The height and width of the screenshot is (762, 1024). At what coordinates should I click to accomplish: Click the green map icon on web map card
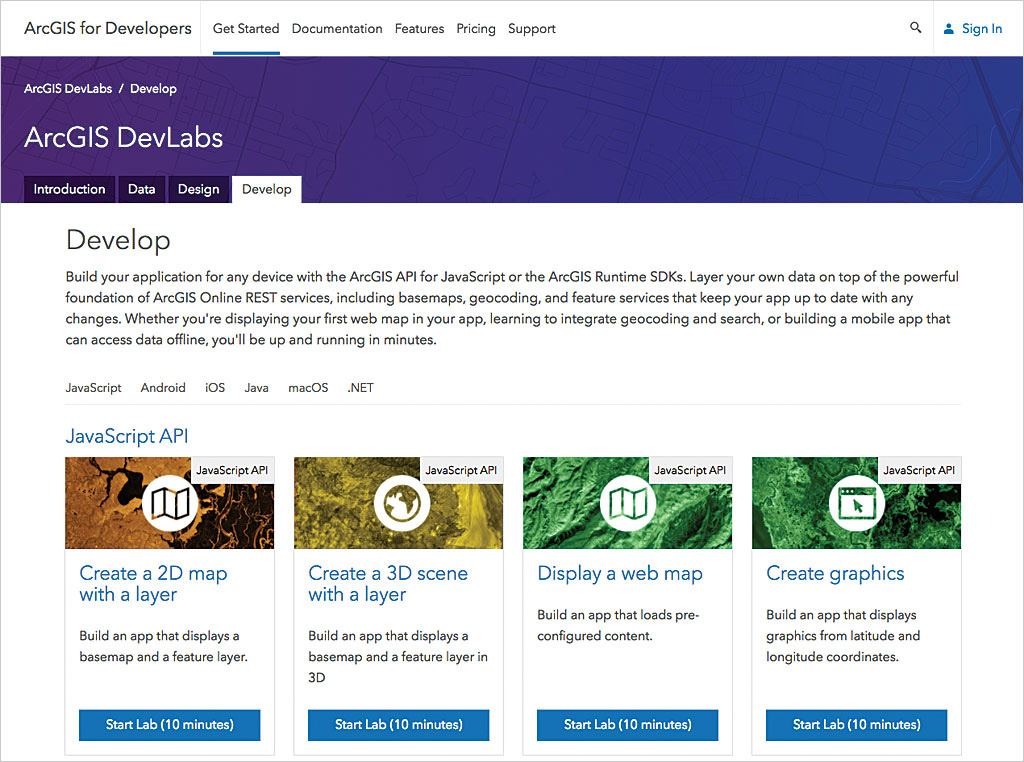point(628,503)
